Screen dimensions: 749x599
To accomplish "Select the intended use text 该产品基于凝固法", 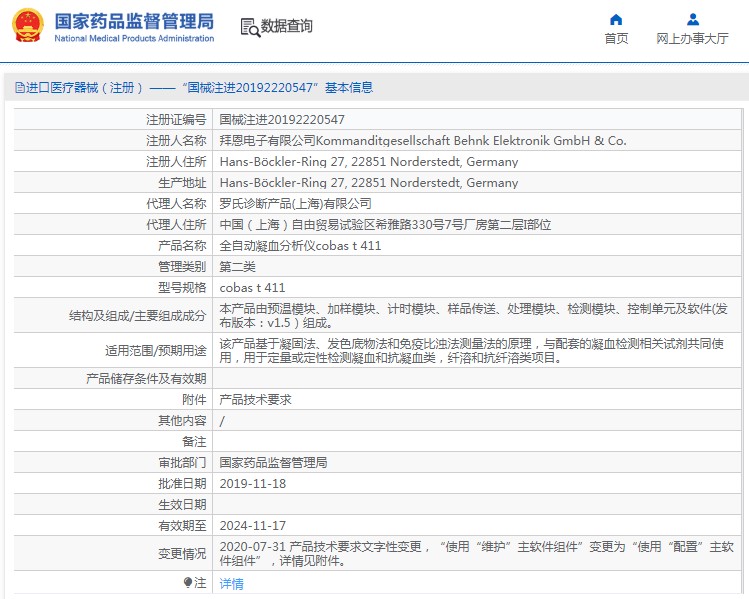I will [472, 351].
